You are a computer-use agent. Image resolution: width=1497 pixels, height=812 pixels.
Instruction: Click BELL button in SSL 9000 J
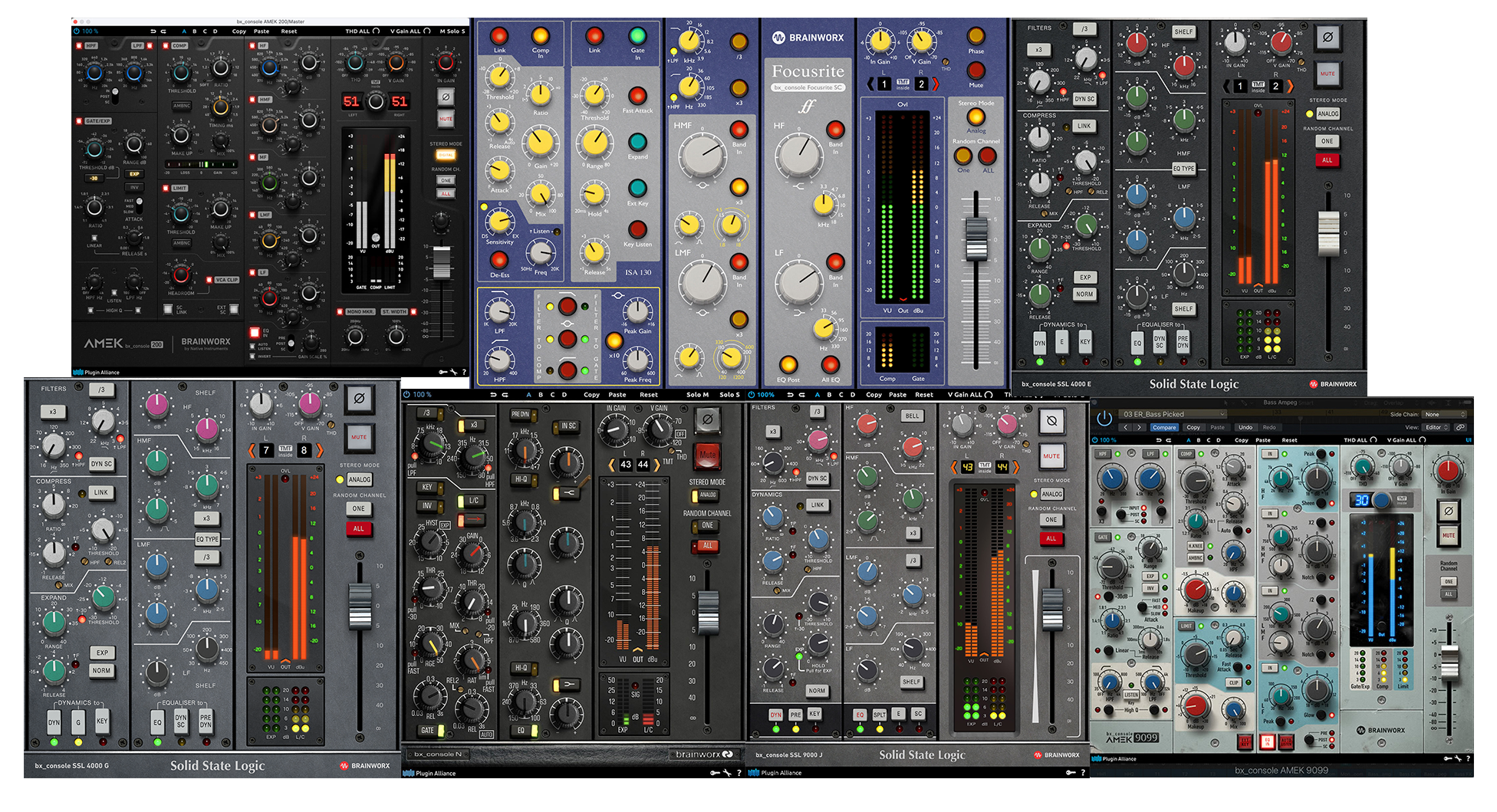coord(912,416)
